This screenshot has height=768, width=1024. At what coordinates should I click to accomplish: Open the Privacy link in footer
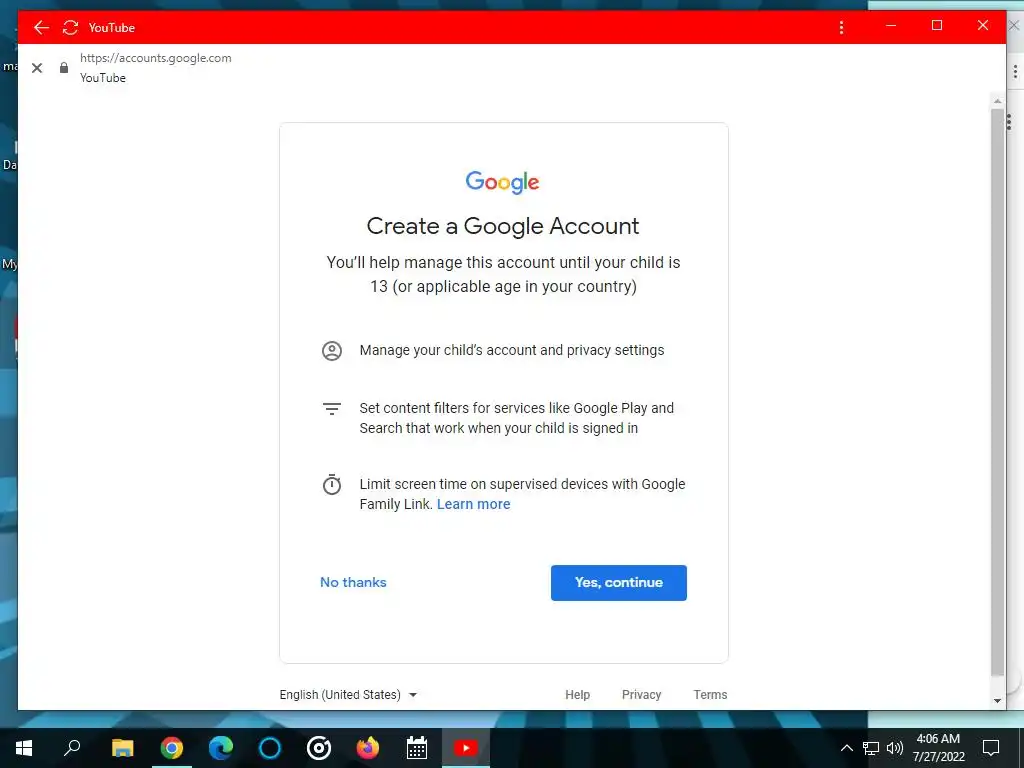(641, 695)
